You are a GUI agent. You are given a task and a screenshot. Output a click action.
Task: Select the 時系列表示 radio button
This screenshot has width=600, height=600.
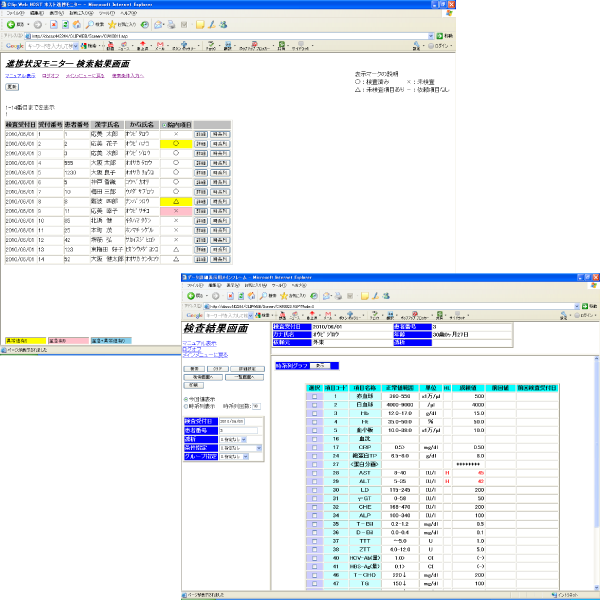coord(185,406)
